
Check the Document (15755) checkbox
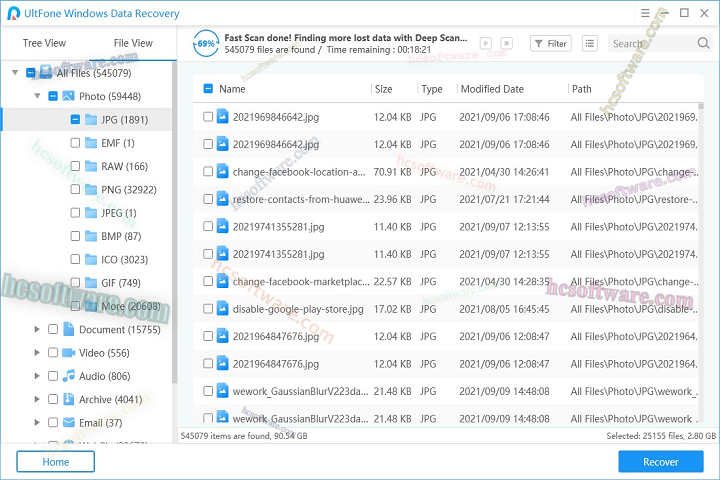[53, 329]
